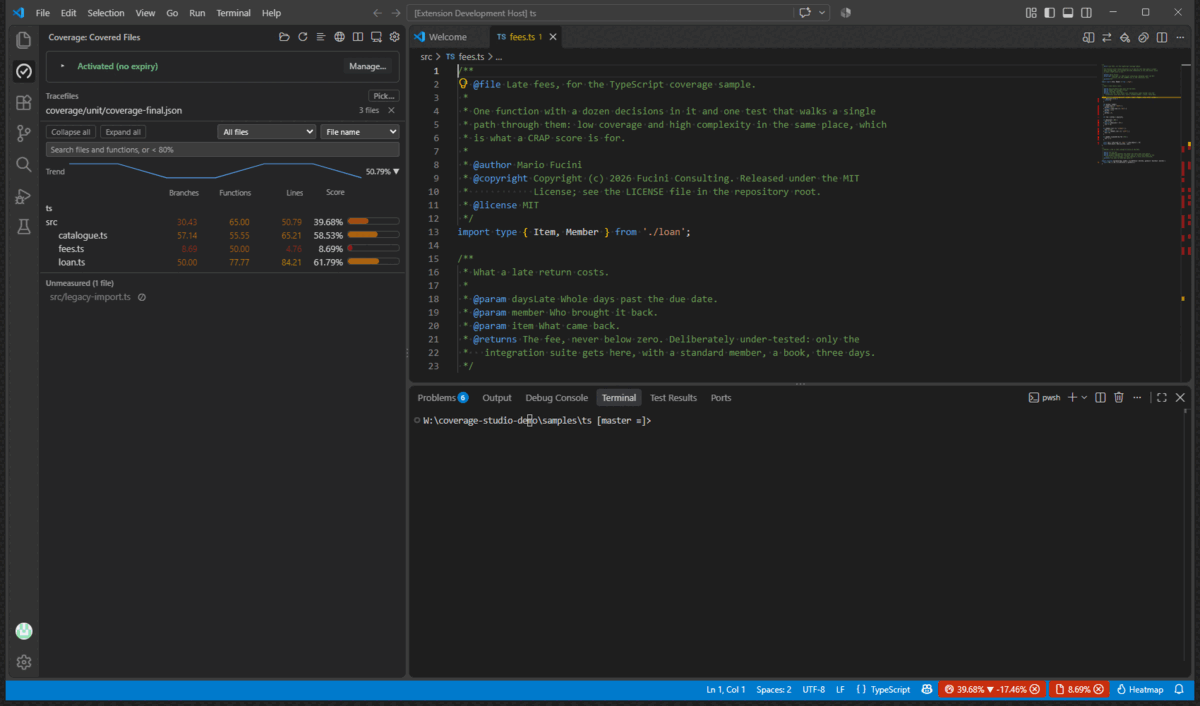This screenshot has height=706, width=1200.
Task: Click the open-folder icon in the Coverage panel header
Action: point(285,37)
